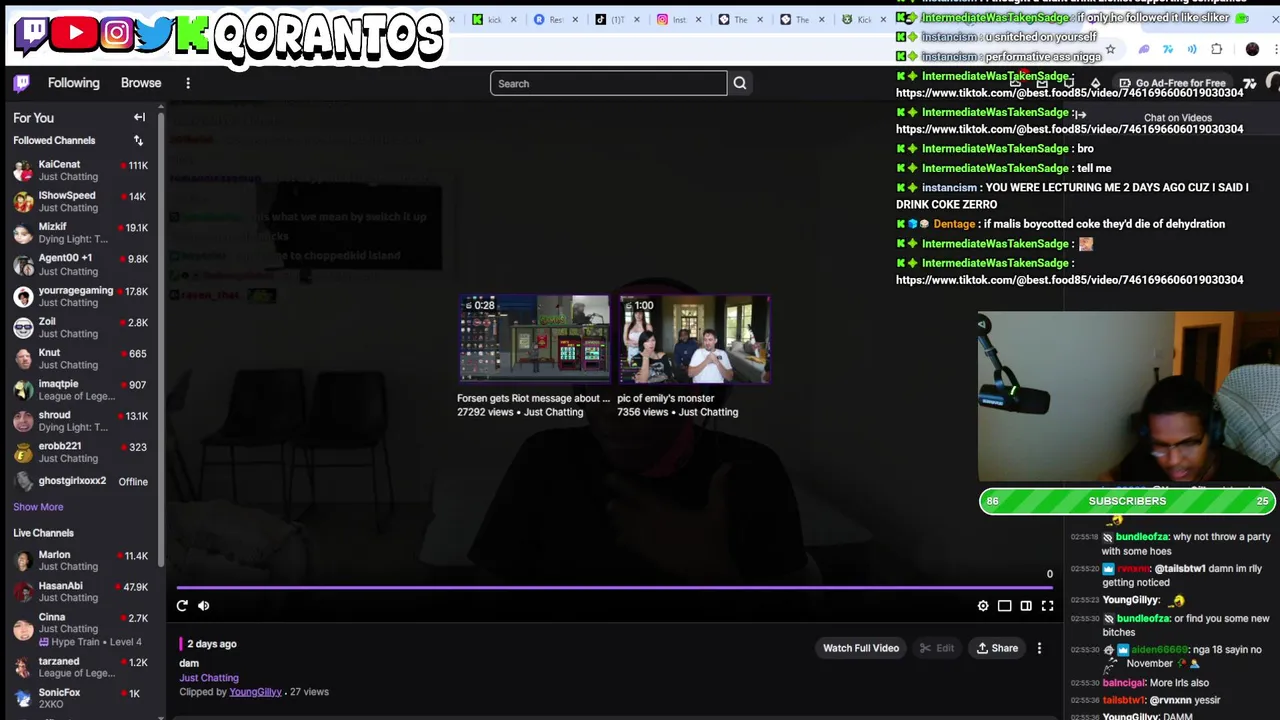Open the Browse tab
Image resolution: width=1280 pixels, height=720 pixels.
point(141,83)
